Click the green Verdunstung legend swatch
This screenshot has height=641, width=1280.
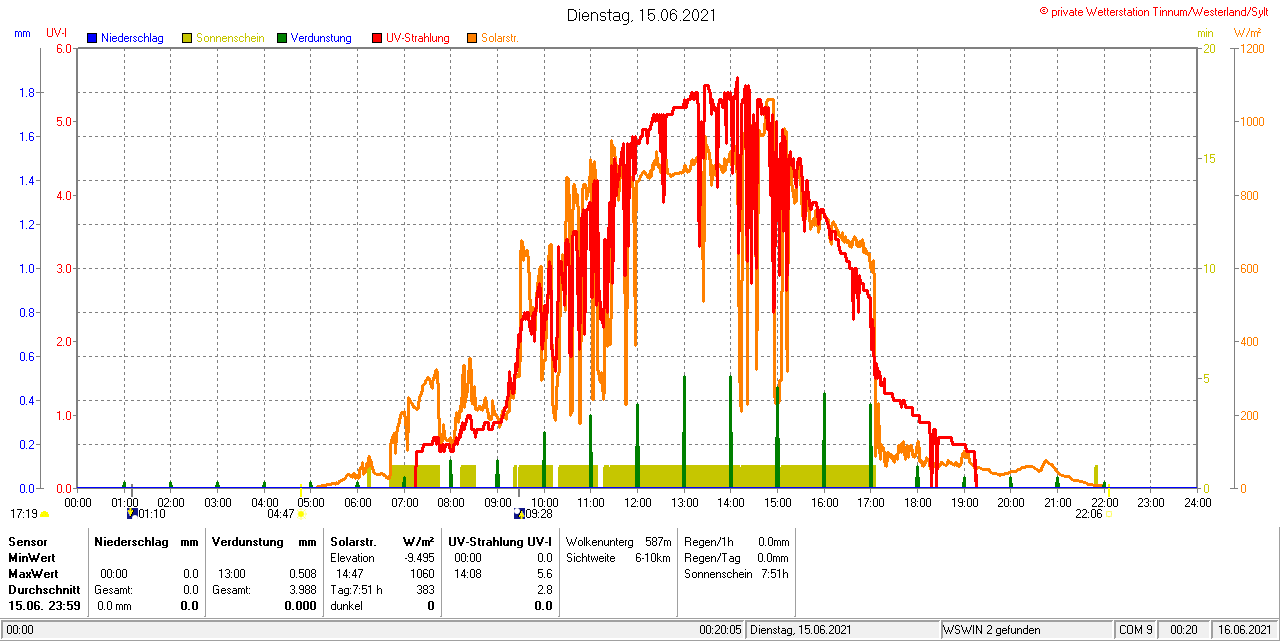(282, 38)
